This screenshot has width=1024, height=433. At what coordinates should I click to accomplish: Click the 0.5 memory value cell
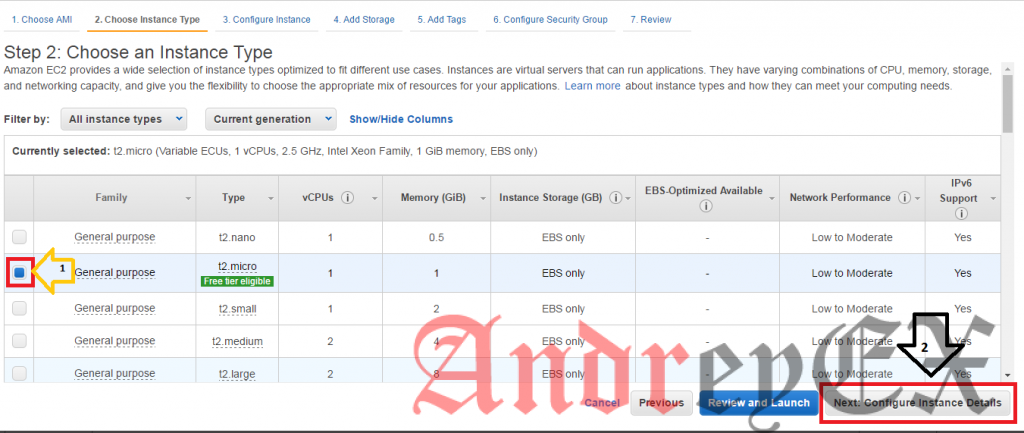tap(436, 237)
